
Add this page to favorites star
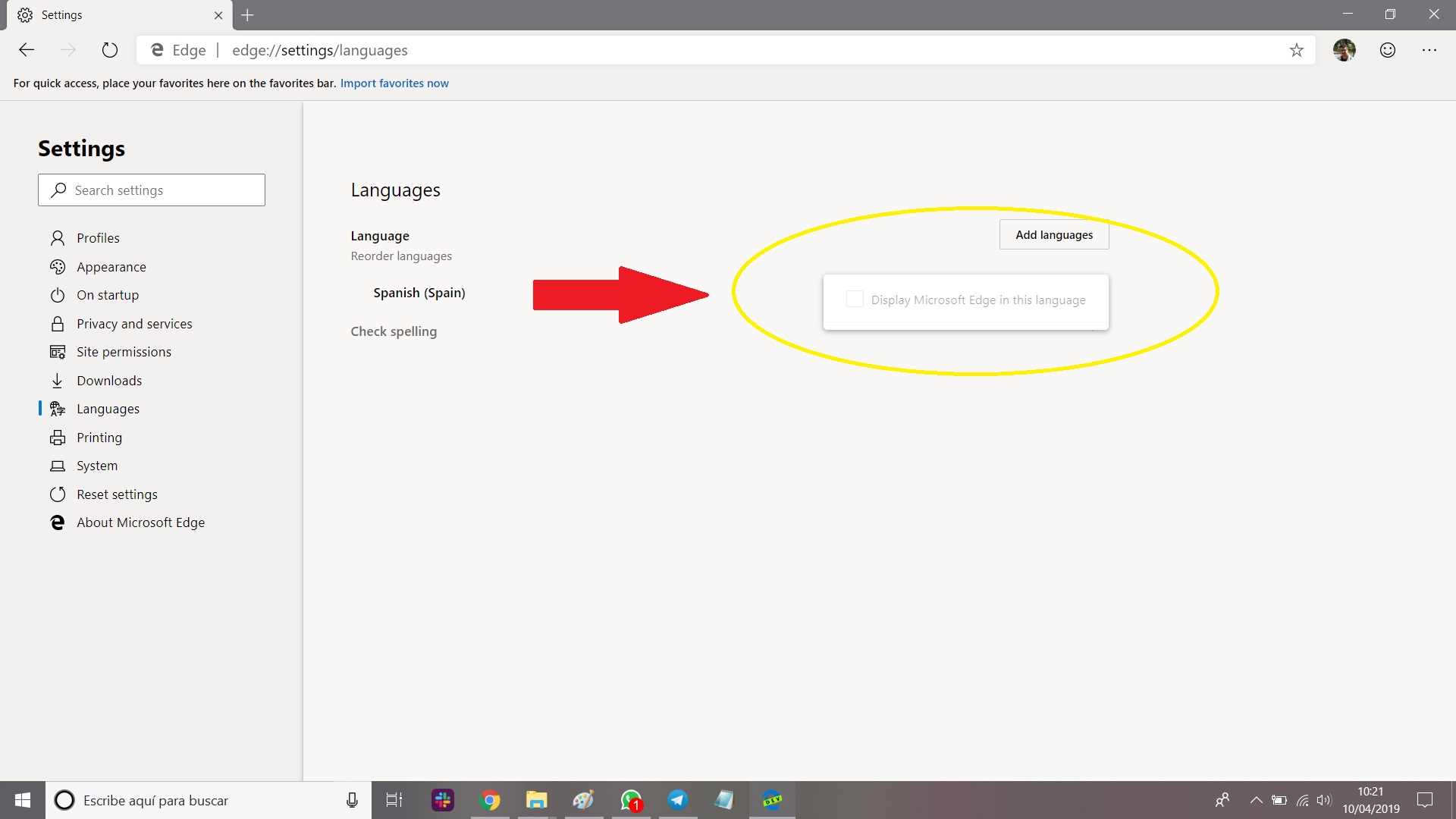click(x=1297, y=50)
